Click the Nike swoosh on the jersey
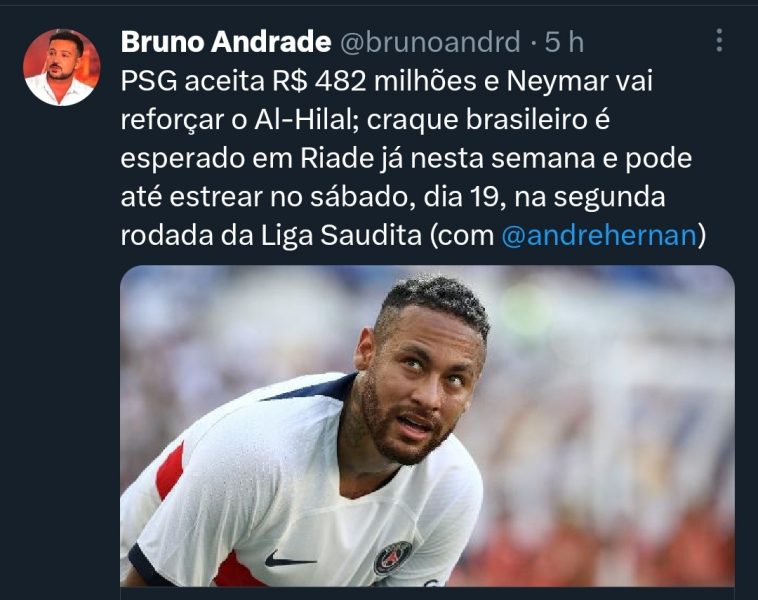Viewport: 758px width, 600px height. (x=289, y=559)
